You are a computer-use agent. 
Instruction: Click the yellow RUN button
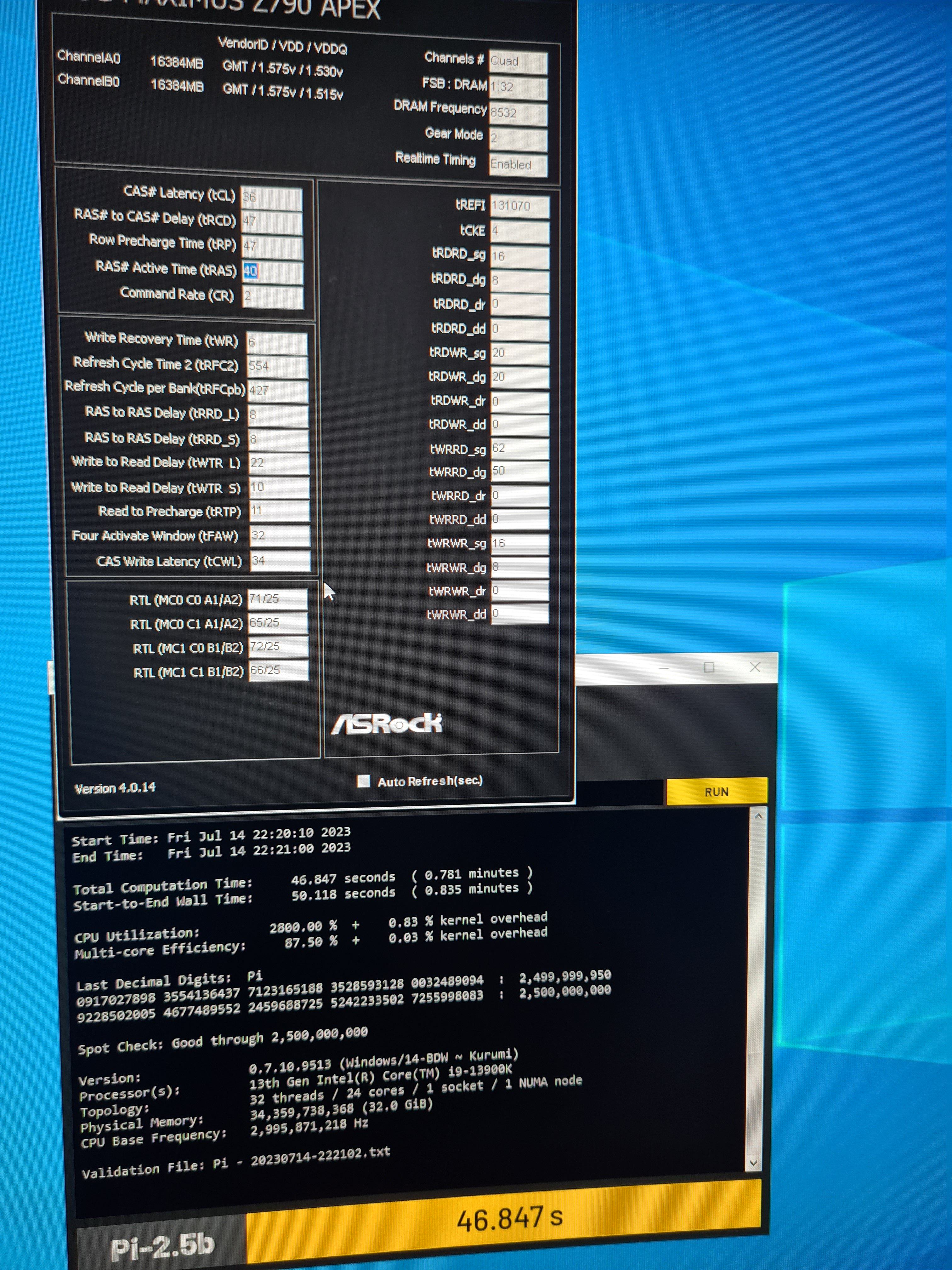tap(716, 792)
